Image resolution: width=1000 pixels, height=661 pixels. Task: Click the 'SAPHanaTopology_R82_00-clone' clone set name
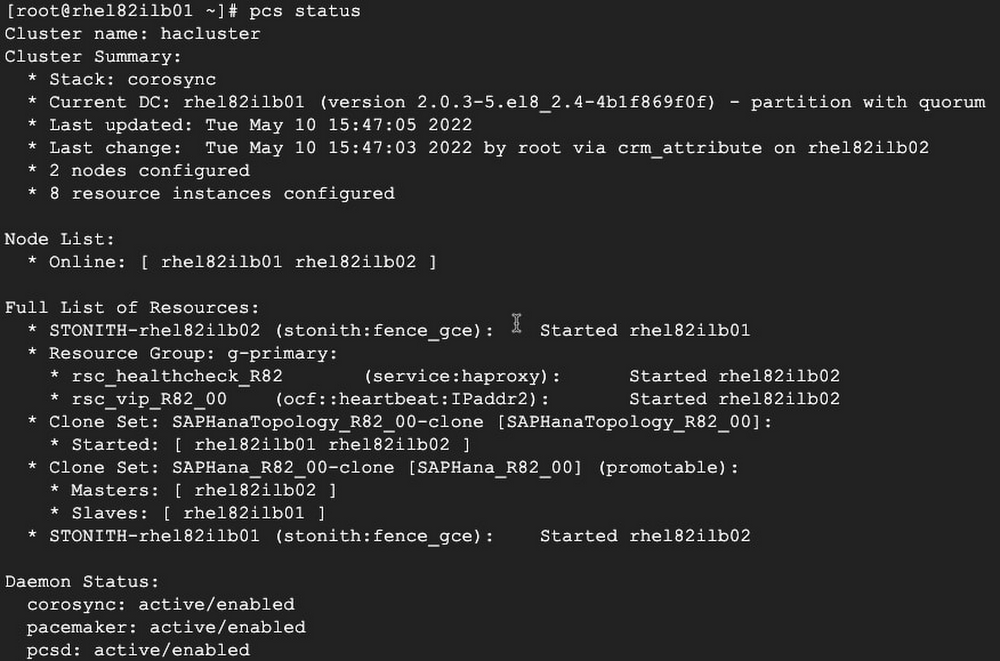[x=327, y=422]
